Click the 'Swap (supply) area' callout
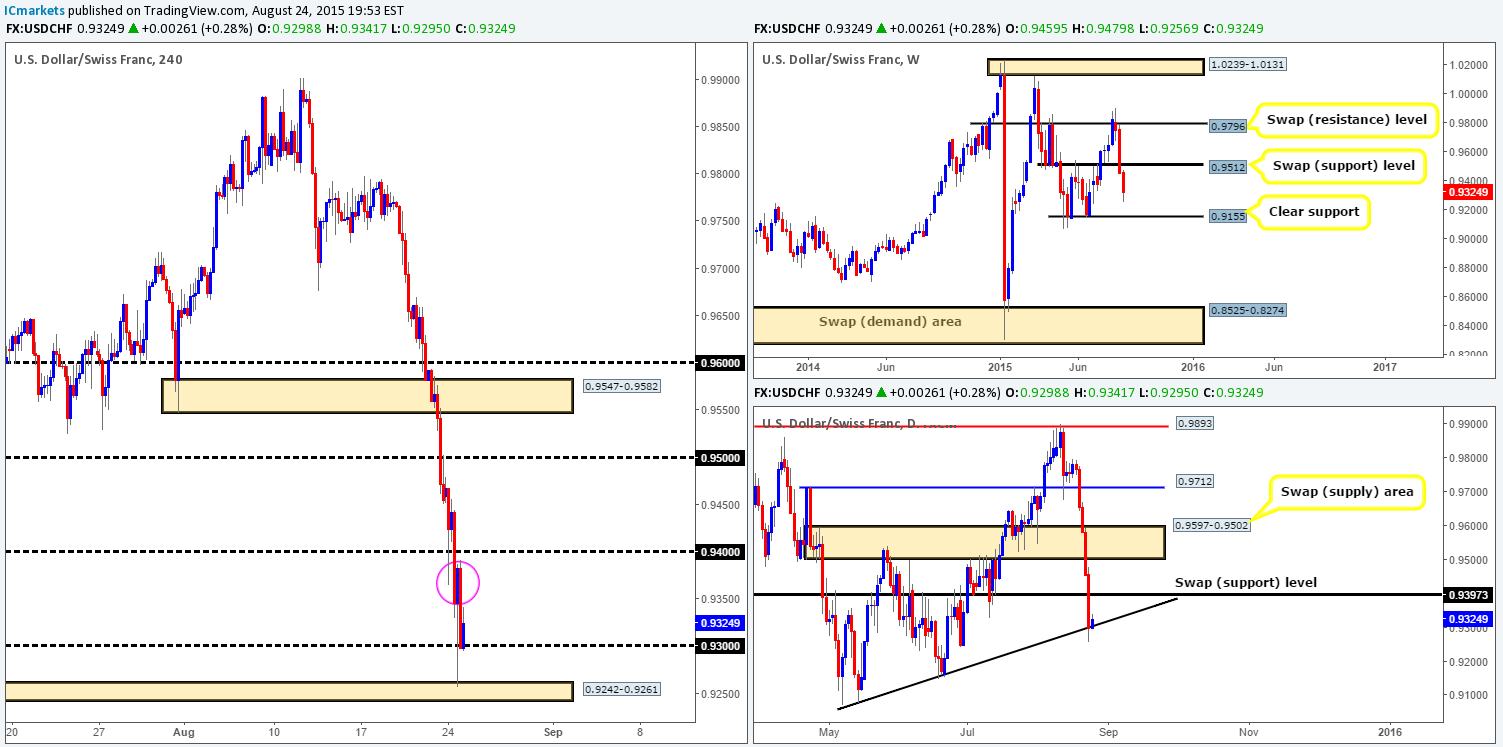The image size is (1503, 747). tap(1348, 492)
